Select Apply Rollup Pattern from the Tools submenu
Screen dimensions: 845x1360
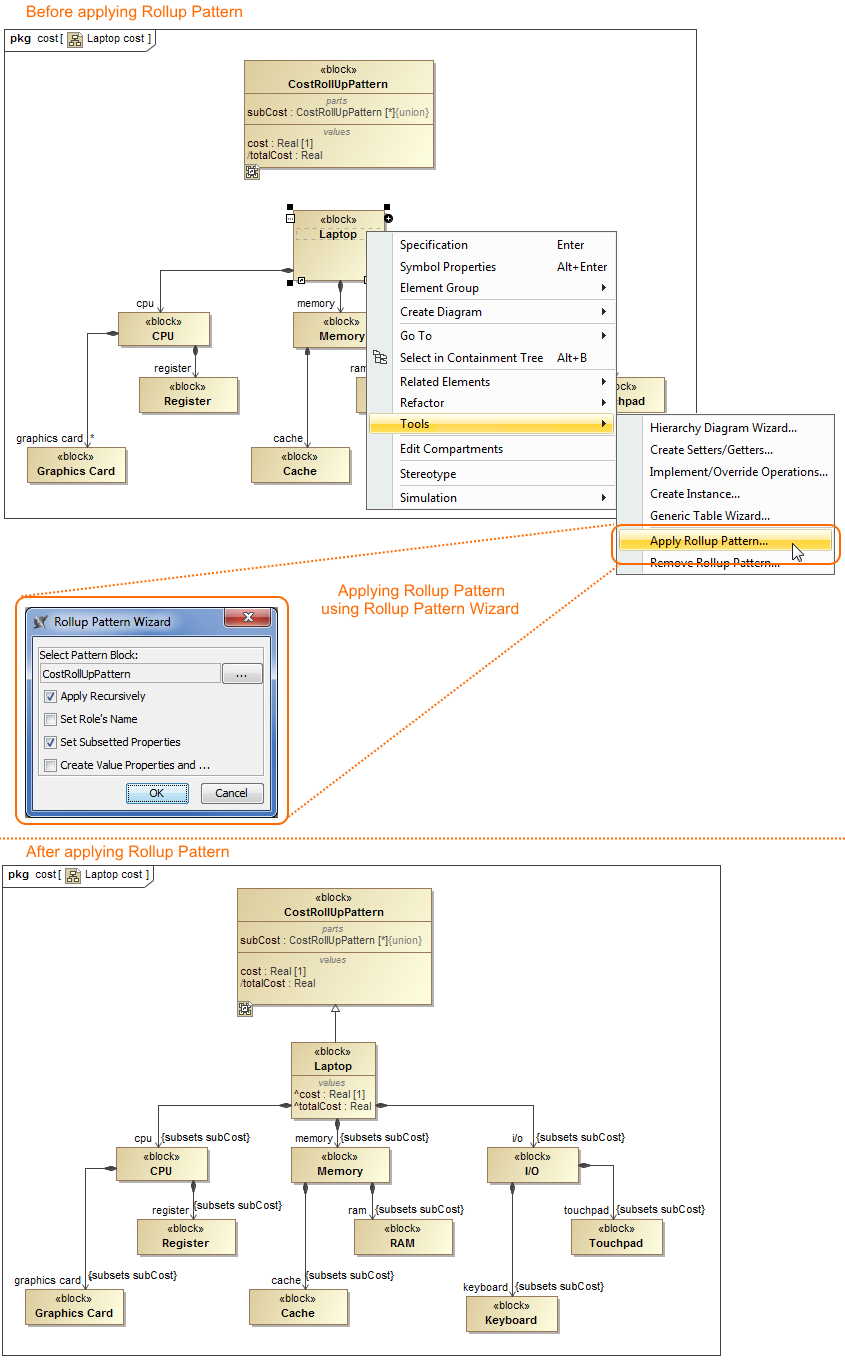tap(709, 541)
